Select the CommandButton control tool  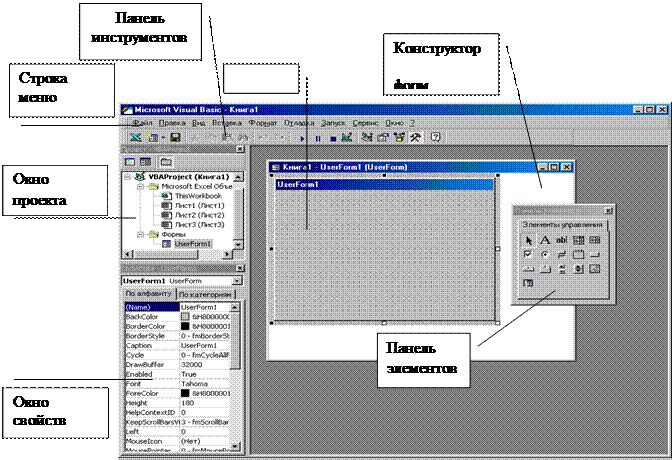[x=595, y=254]
